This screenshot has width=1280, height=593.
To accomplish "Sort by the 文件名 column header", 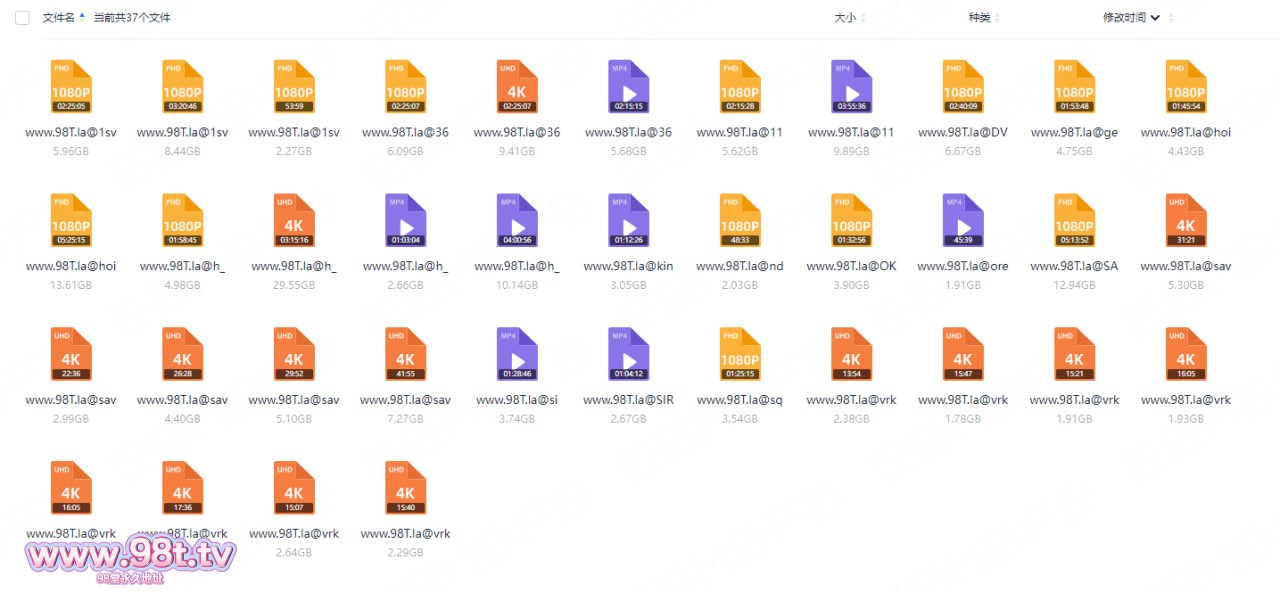I will 58,18.
